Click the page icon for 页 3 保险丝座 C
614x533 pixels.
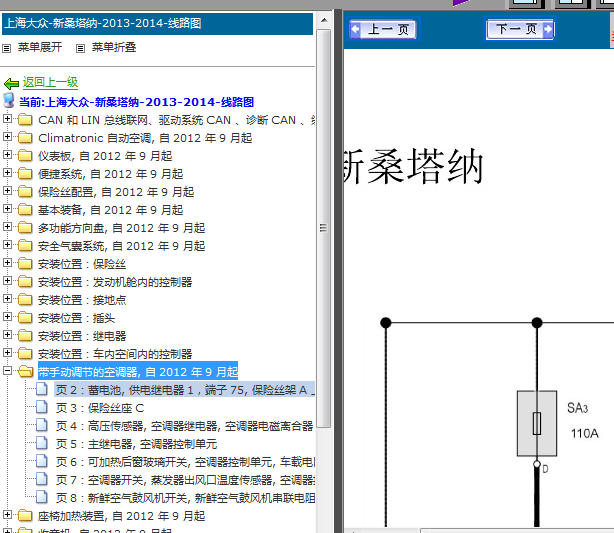[42, 407]
